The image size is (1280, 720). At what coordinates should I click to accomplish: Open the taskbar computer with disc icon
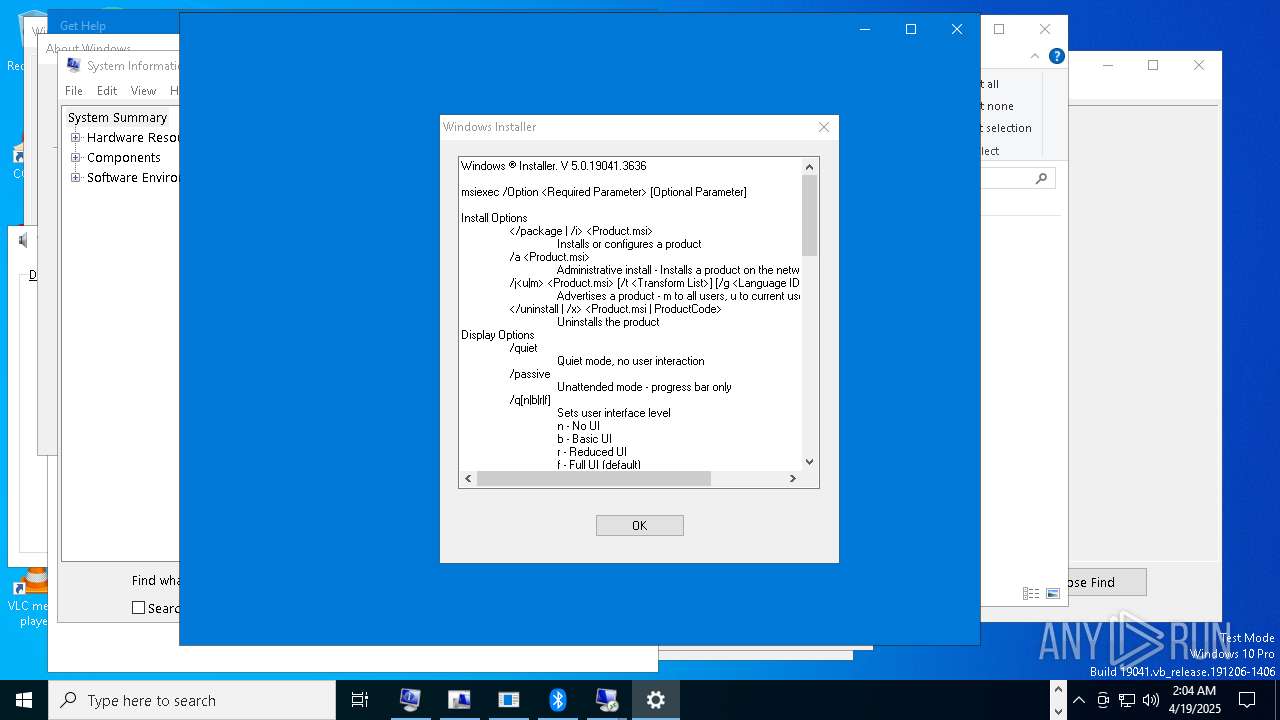coord(606,700)
